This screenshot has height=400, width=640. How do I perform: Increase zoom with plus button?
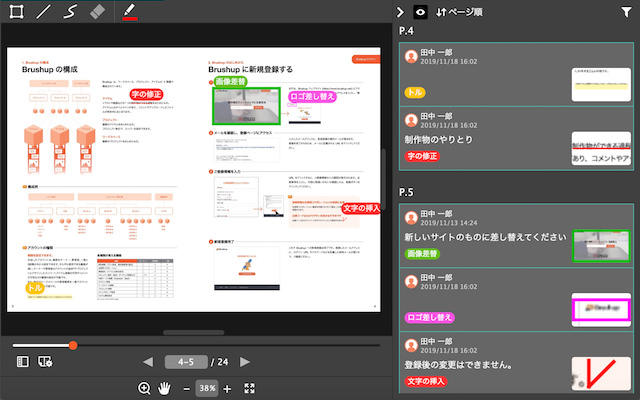tap(227, 389)
